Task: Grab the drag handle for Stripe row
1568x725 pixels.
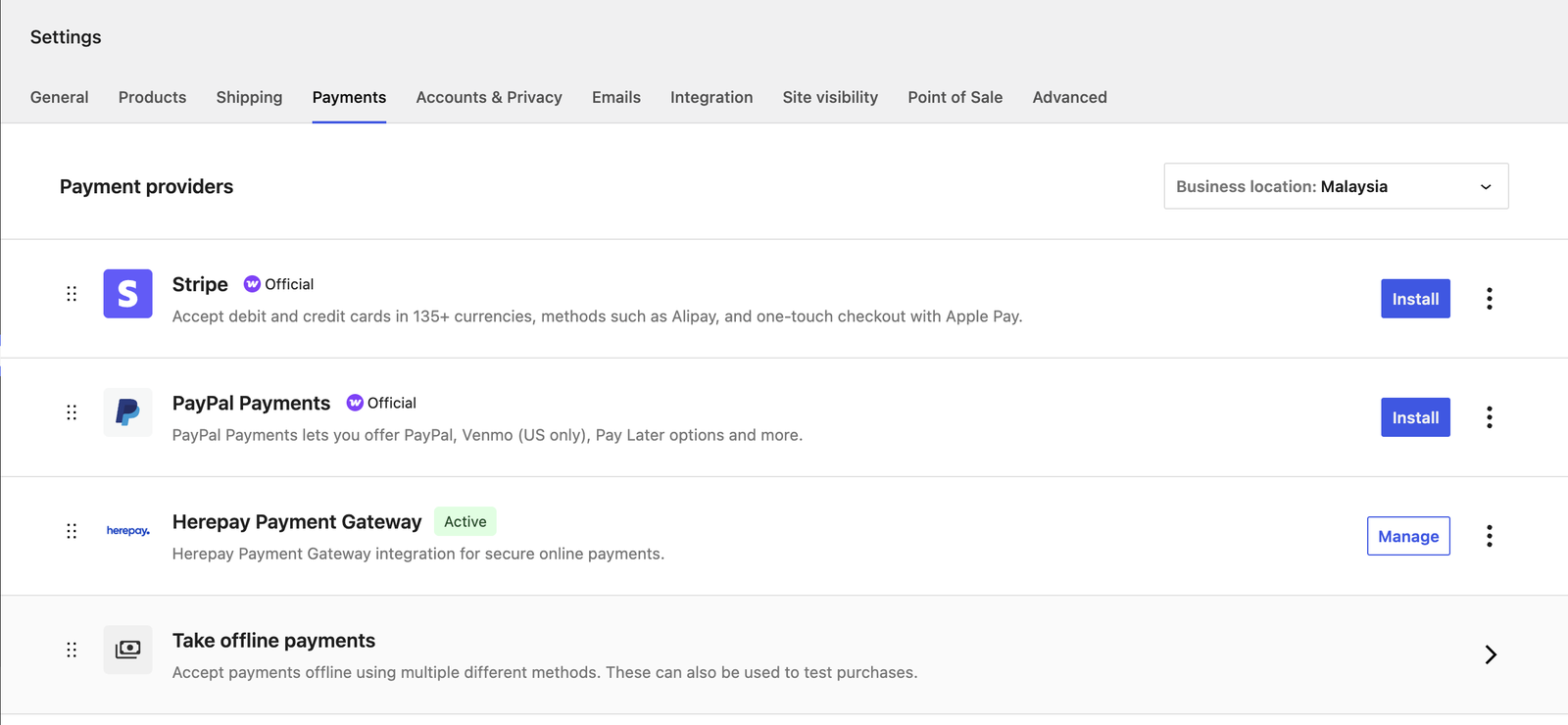Action: pyautogui.click(x=72, y=294)
